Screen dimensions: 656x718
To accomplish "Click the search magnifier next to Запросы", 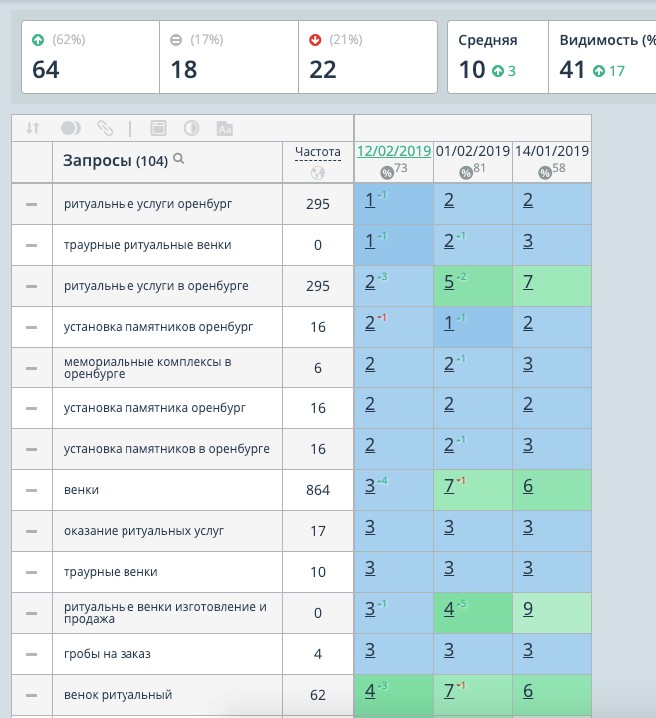I will [x=179, y=159].
